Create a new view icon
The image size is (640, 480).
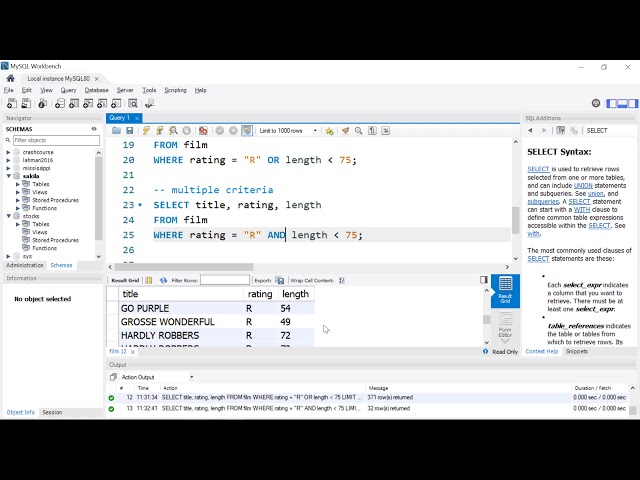88,104
